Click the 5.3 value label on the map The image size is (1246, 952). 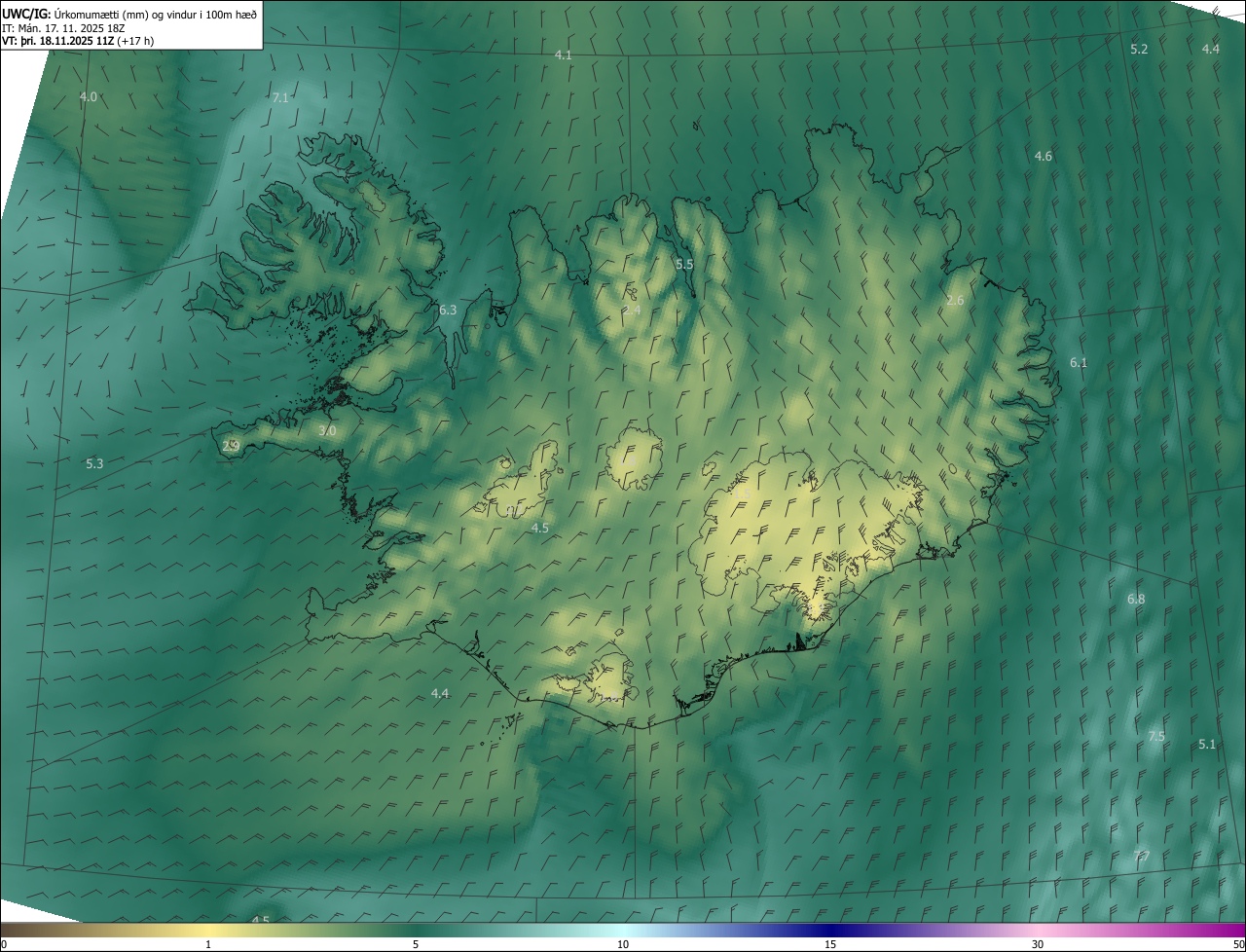point(94,463)
